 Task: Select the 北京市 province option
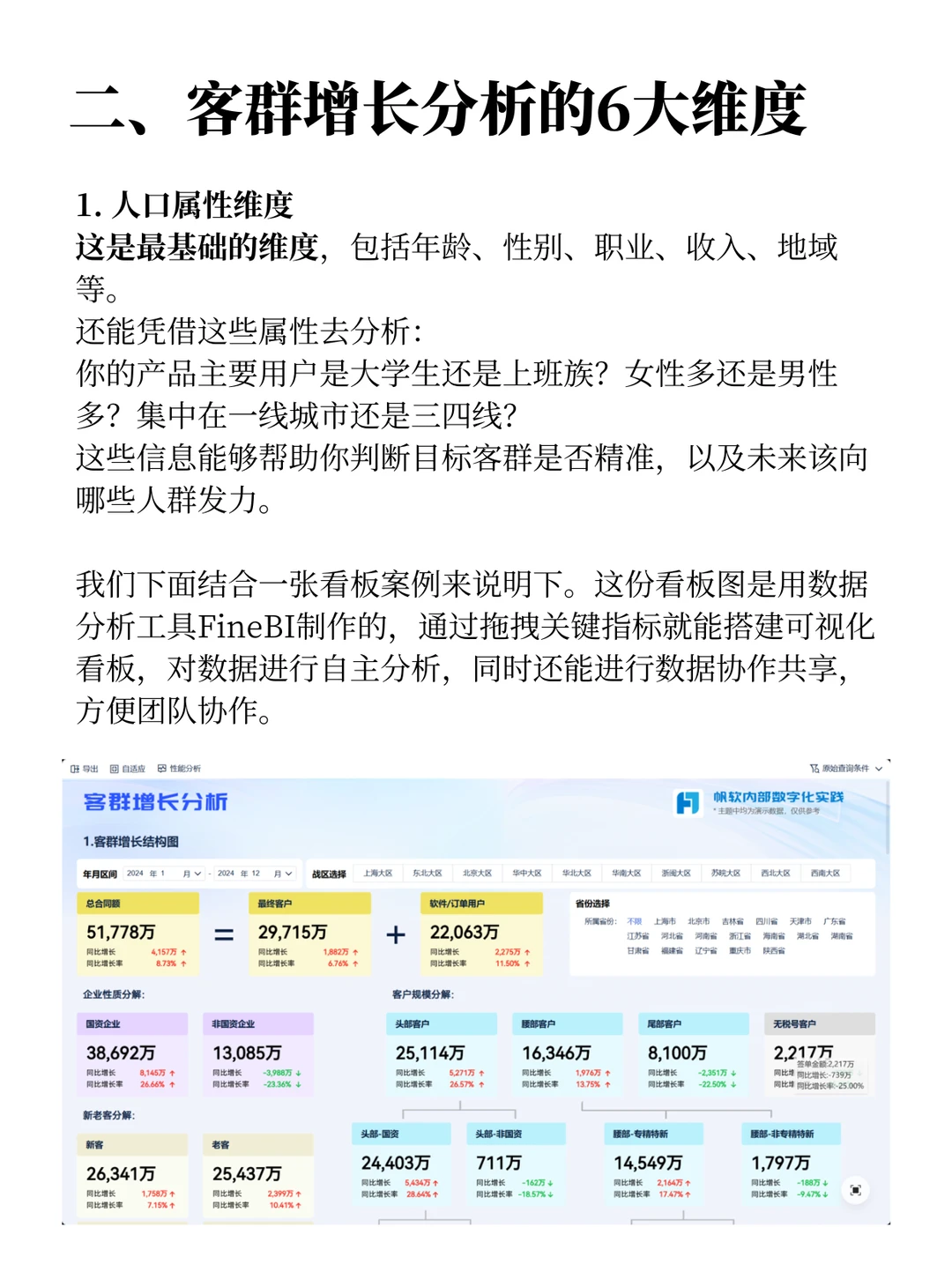699,921
